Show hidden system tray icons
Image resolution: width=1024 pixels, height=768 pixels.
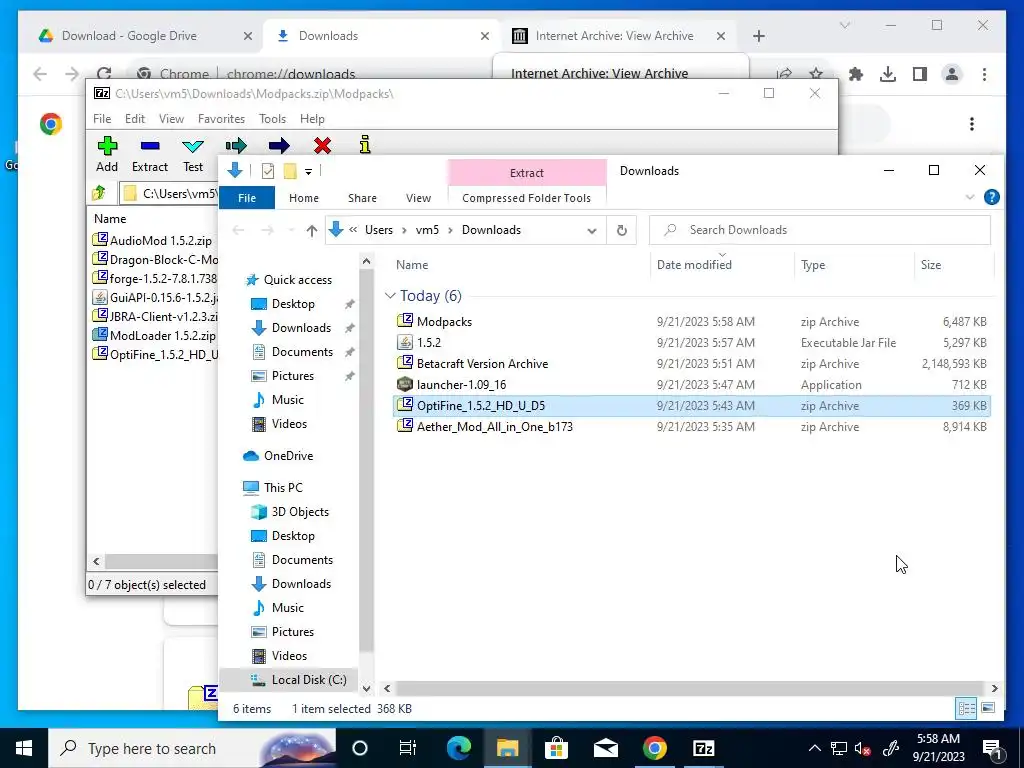click(814, 748)
